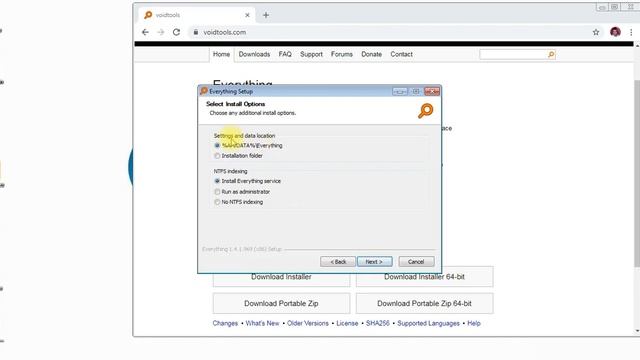This screenshot has height=360, width=640.
Task: Open the Downloads page
Action: [x=254, y=54]
